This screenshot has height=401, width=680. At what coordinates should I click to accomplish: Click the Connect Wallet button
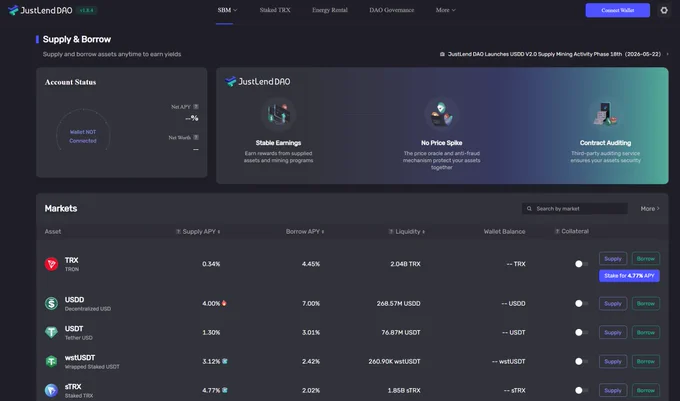tap(618, 10)
